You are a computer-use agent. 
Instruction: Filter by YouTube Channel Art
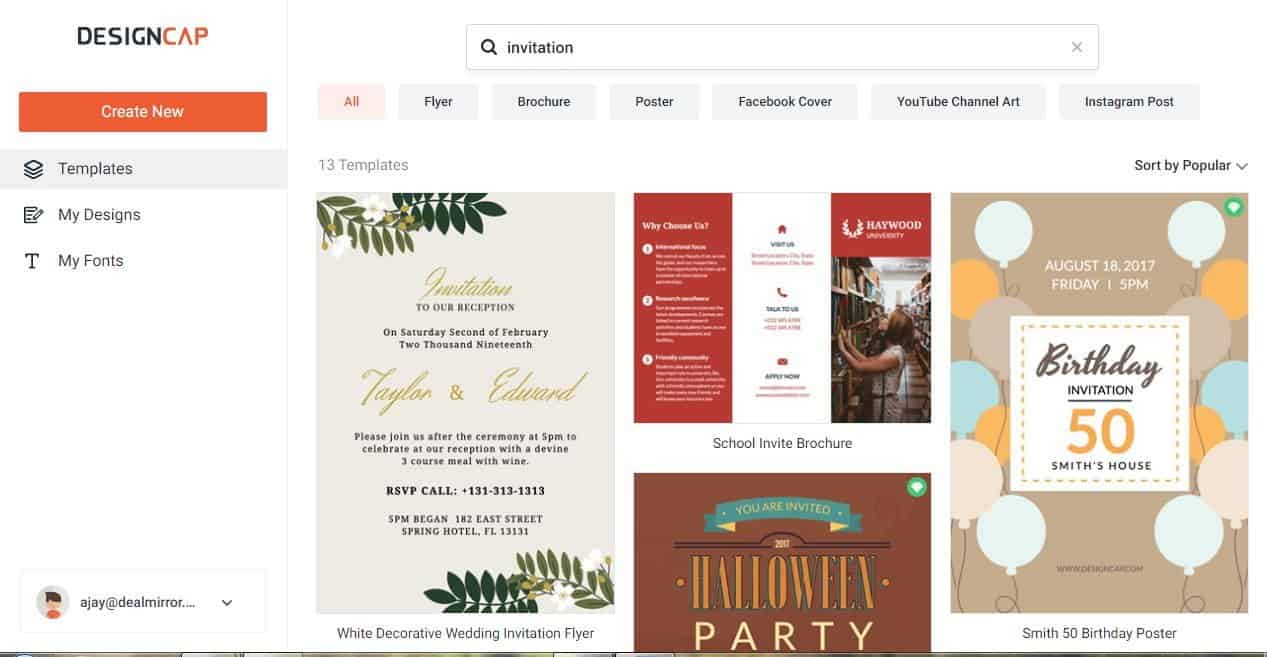click(958, 102)
